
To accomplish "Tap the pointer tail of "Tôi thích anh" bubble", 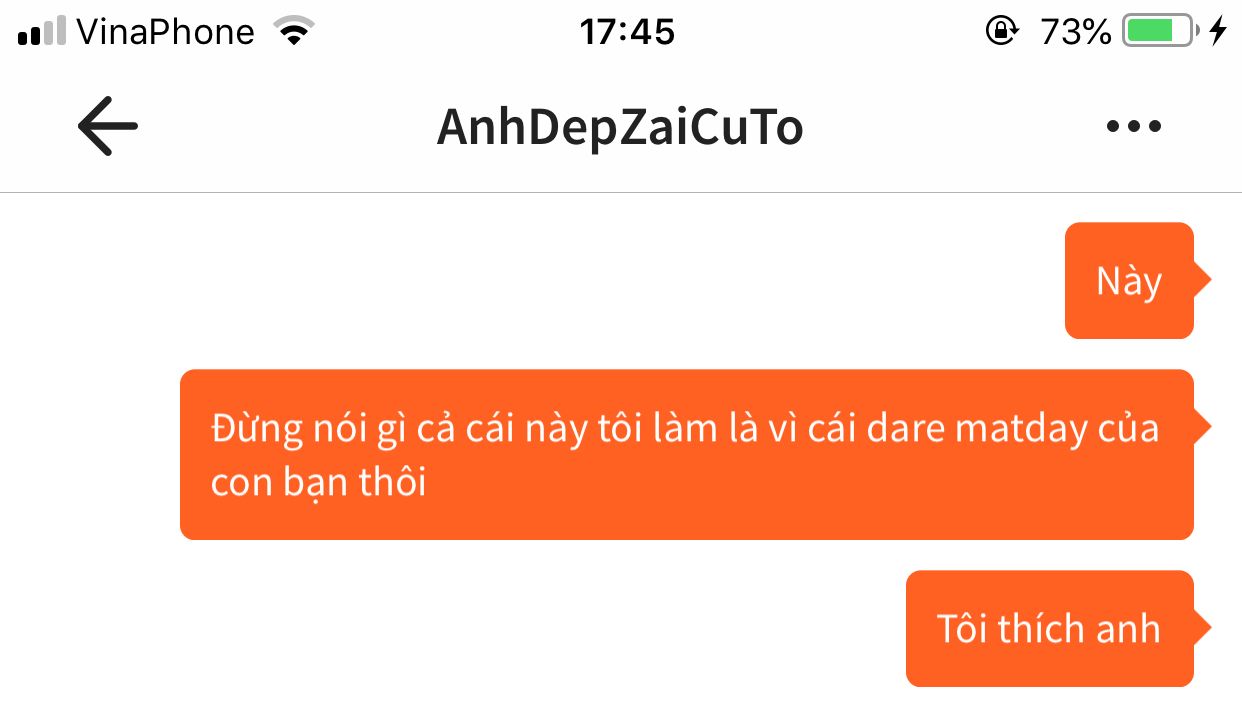I will coord(1203,628).
